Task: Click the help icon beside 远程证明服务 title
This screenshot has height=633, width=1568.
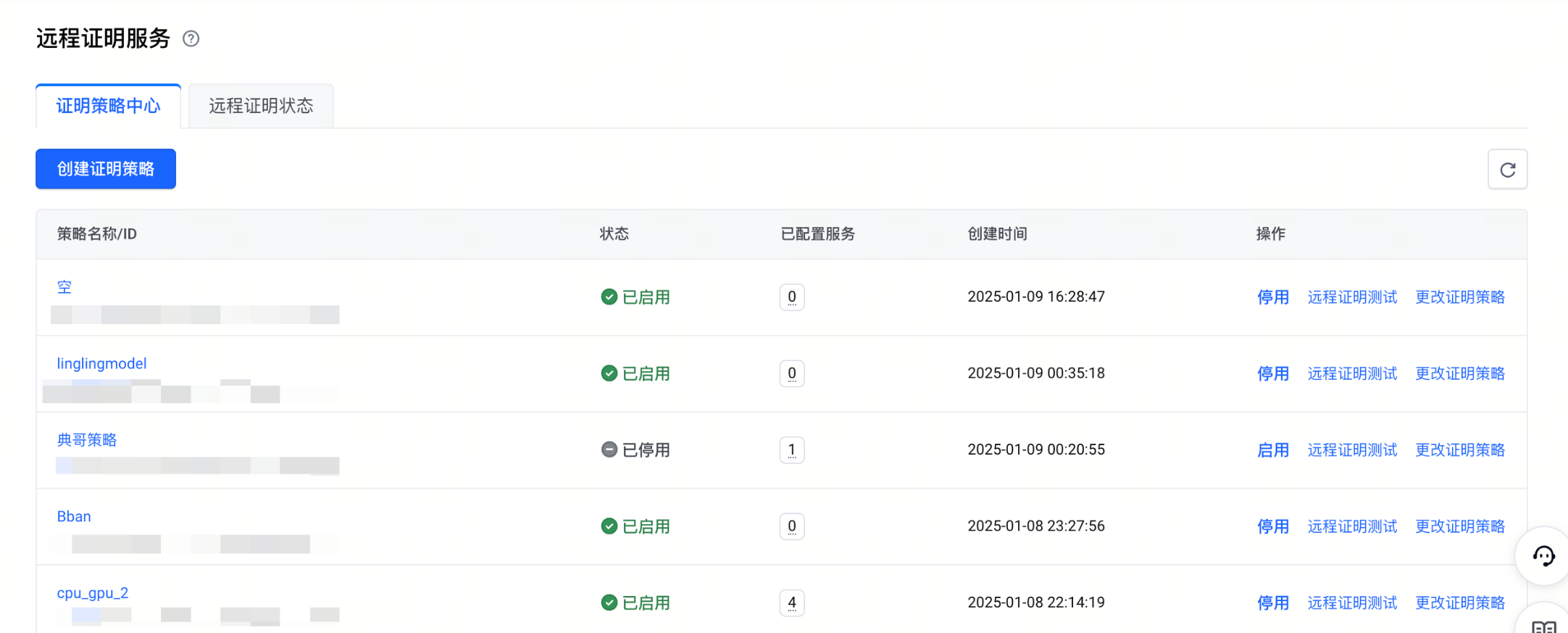Action: click(191, 38)
